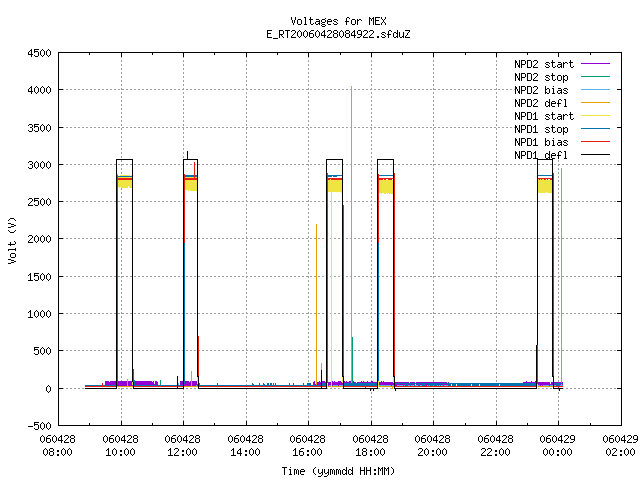
Task: Click the 'NPD2 defl' legend label
Action: (x=541, y=103)
